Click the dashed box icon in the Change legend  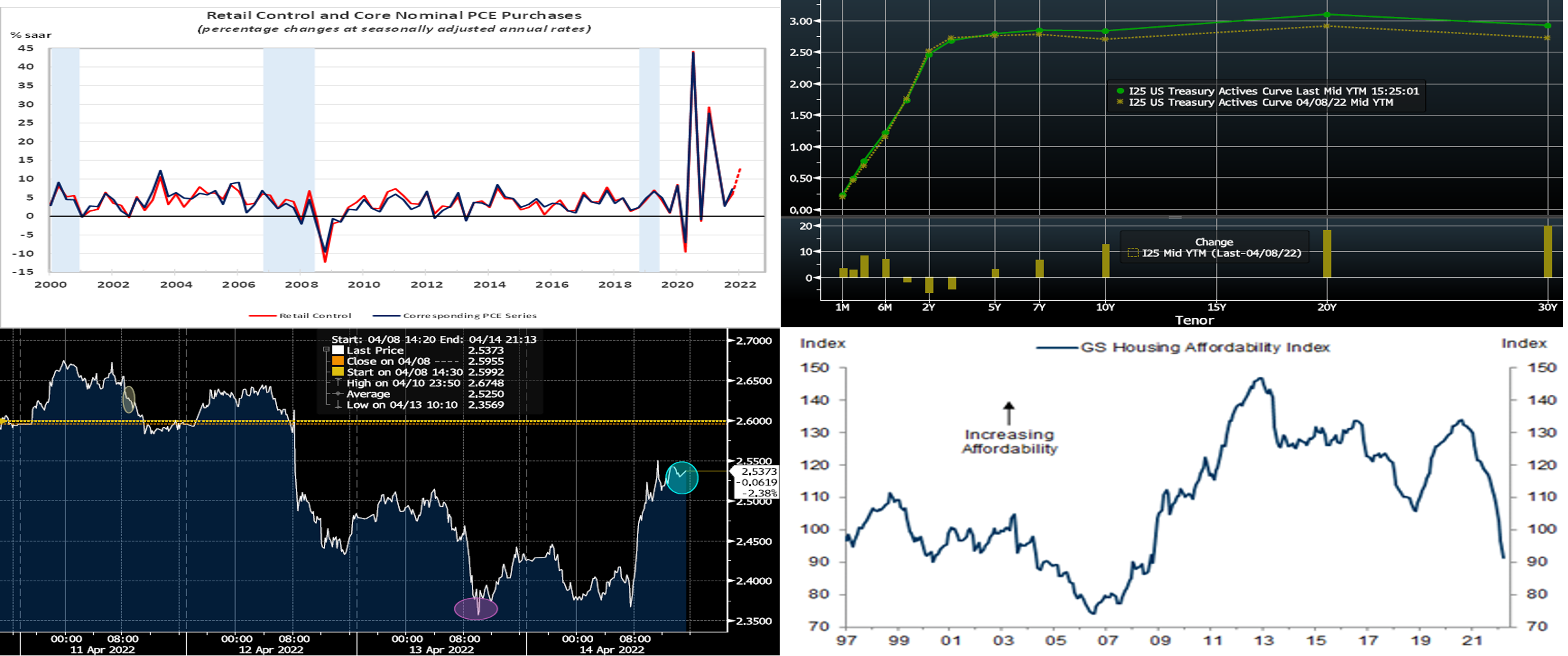(1133, 253)
